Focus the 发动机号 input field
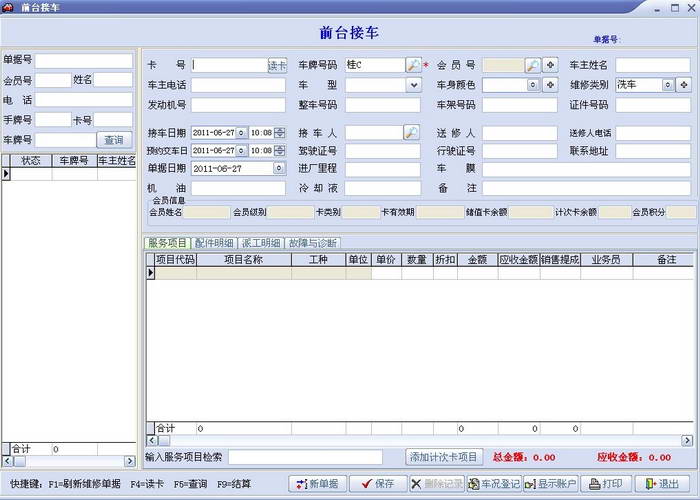This screenshot has width=700, height=500. (238, 105)
